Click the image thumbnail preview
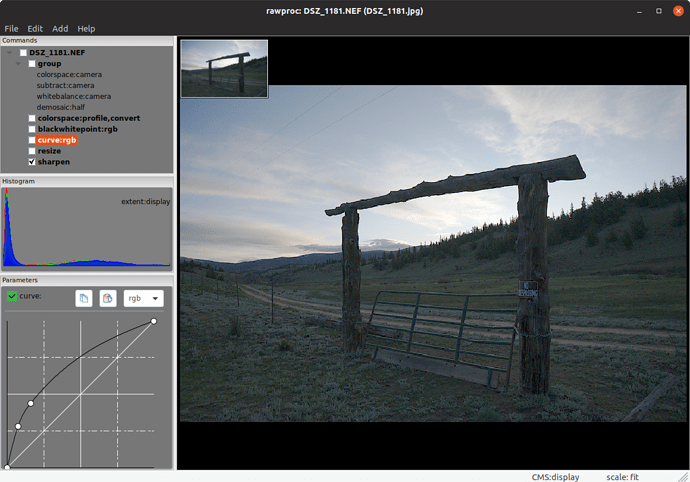 click(x=224, y=69)
